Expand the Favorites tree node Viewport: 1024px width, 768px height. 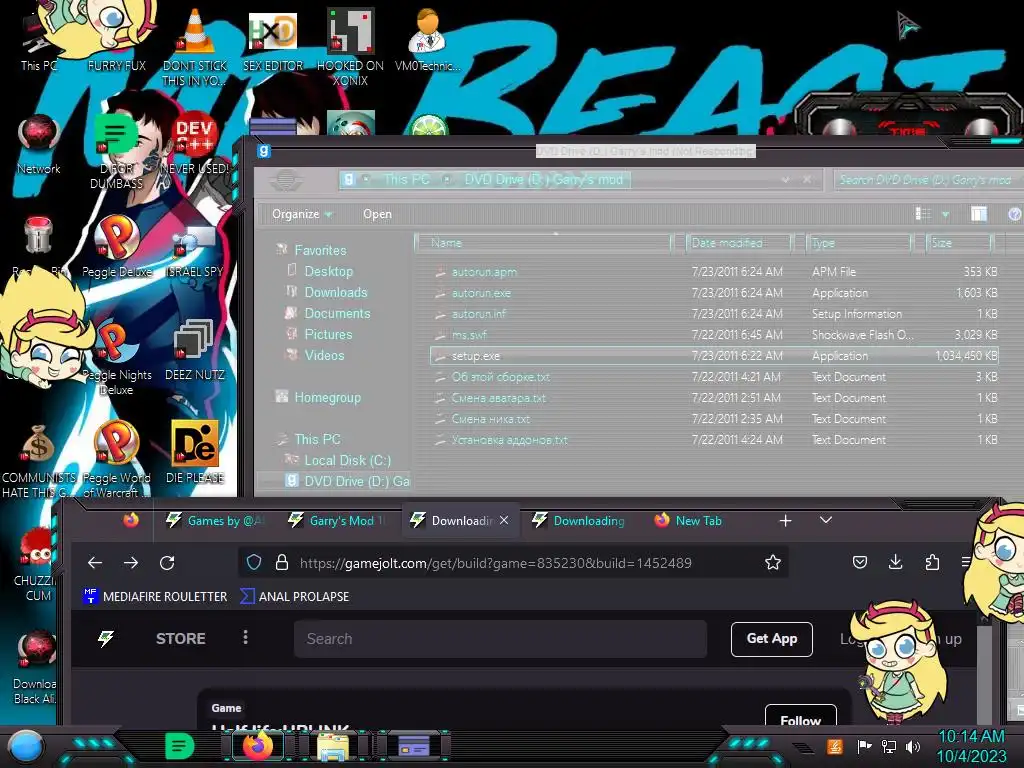tap(281, 249)
